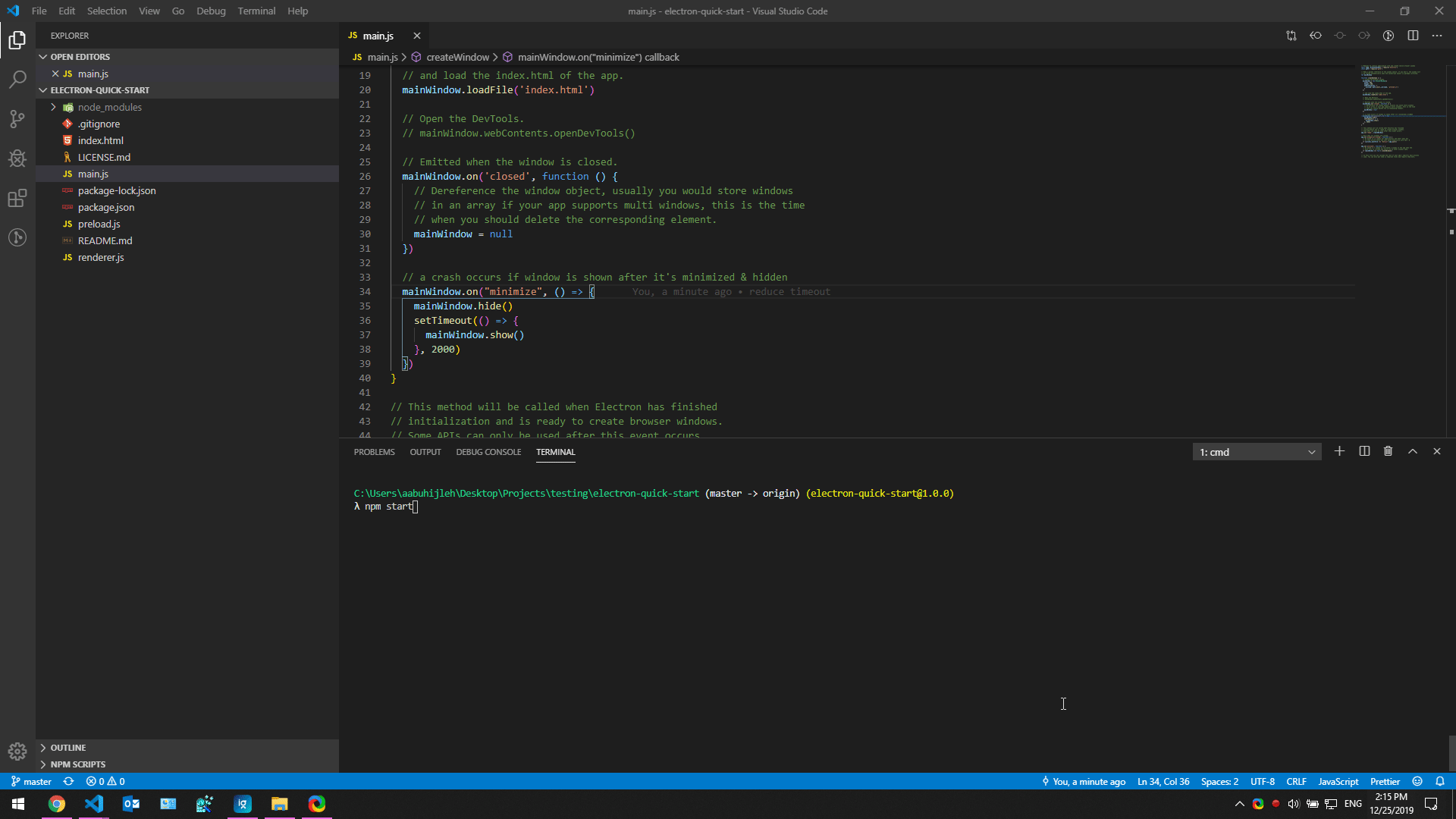Click the minimize callback breadcrumb item
The width and height of the screenshot is (1456, 819).
(598, 57)
